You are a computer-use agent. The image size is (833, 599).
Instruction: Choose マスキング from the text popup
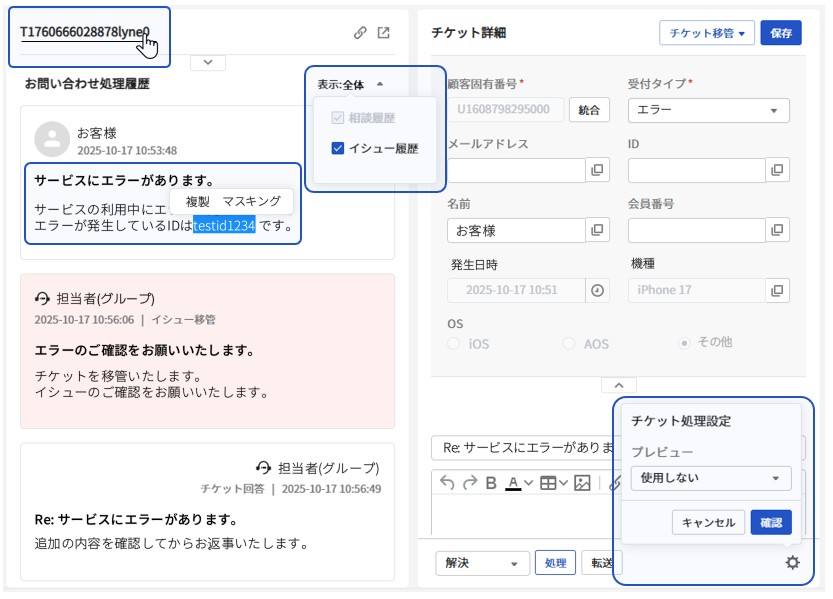pos(251,201)
